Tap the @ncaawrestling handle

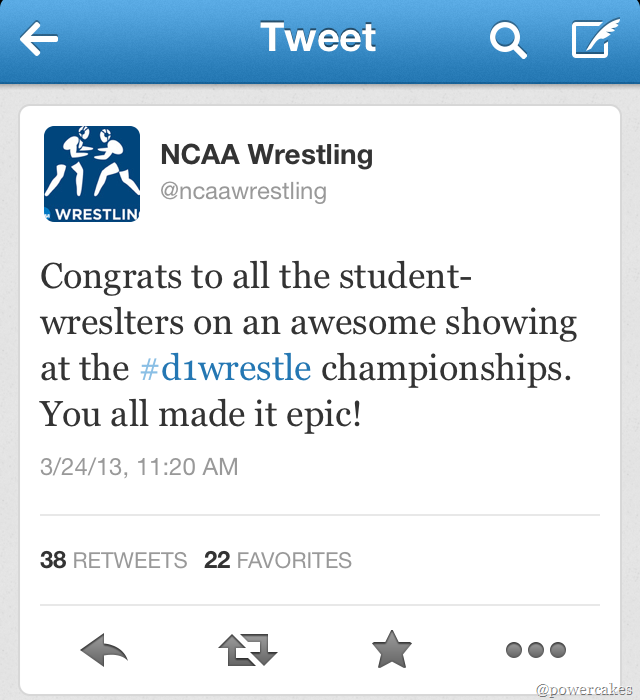point(244,190)
